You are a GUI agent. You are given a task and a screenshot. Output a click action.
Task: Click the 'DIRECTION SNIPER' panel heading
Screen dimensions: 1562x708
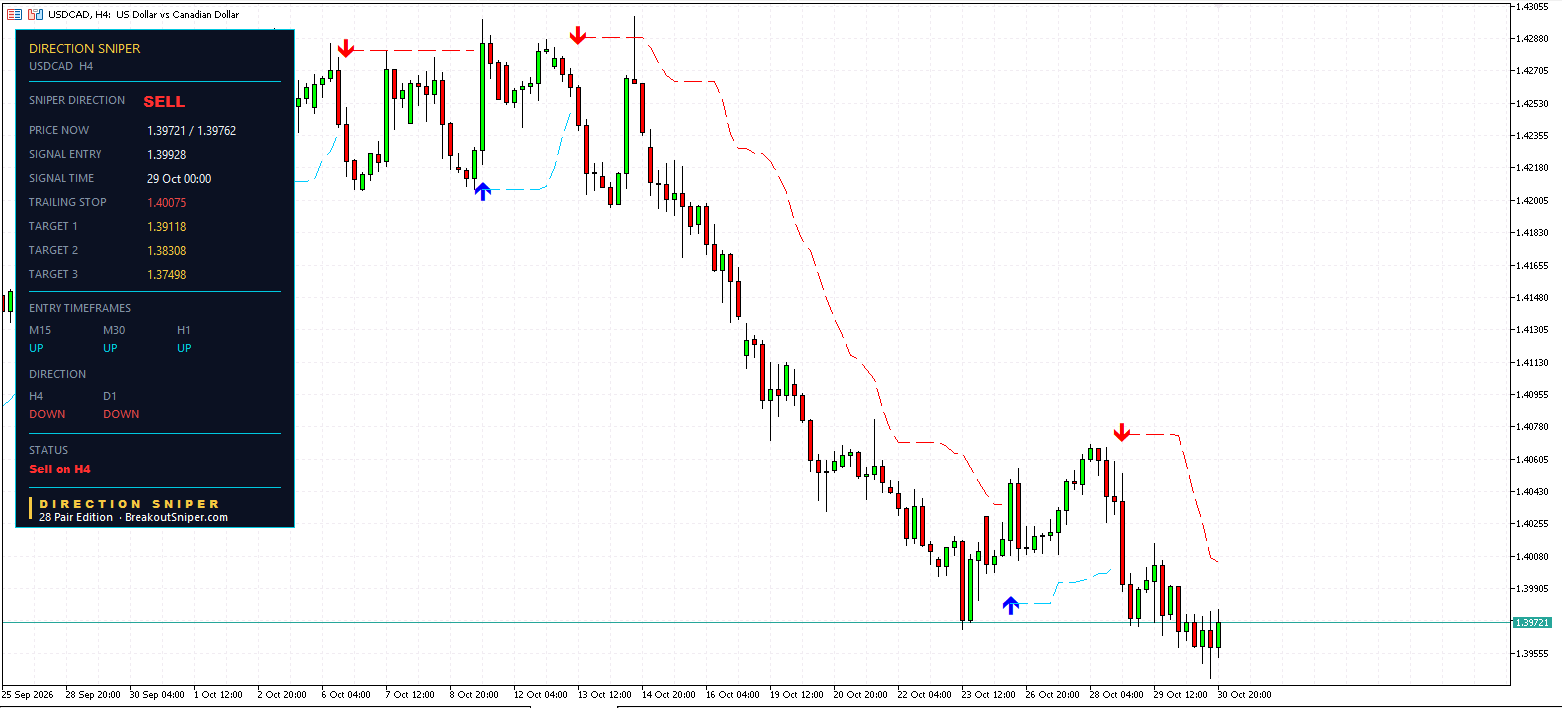(85, 48)
